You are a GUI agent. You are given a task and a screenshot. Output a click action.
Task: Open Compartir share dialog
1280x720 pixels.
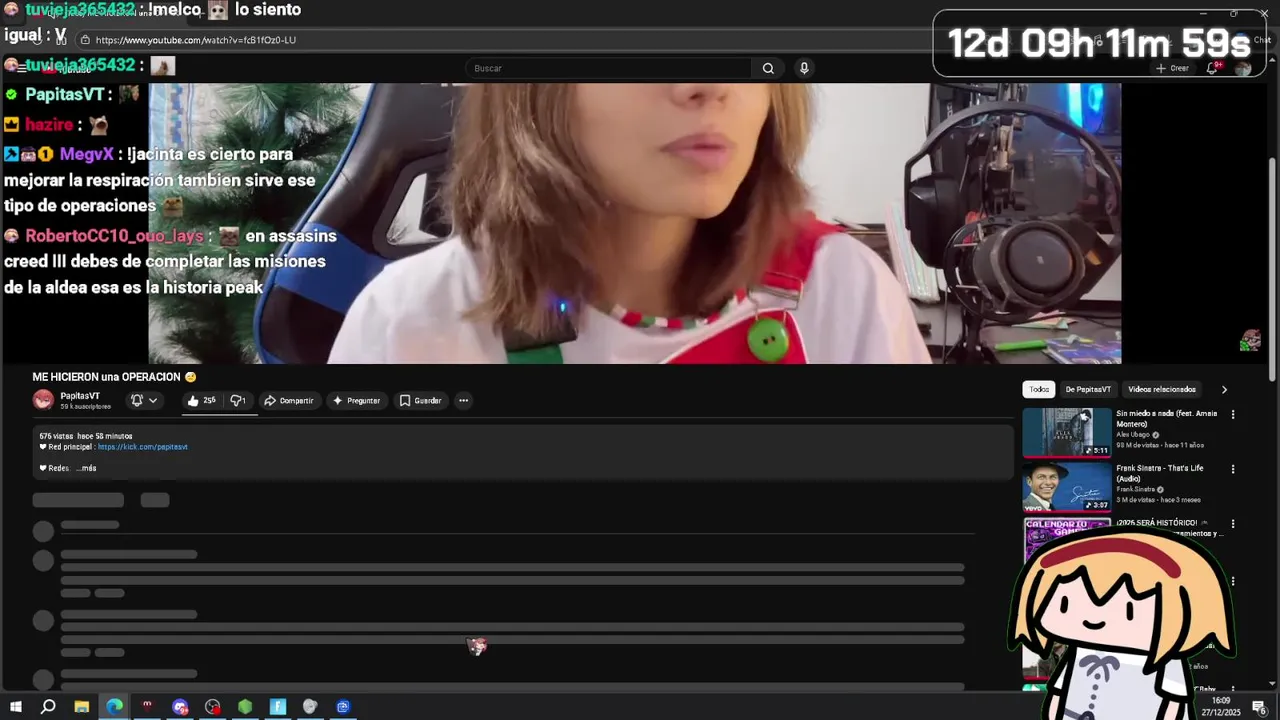[289, 400]
